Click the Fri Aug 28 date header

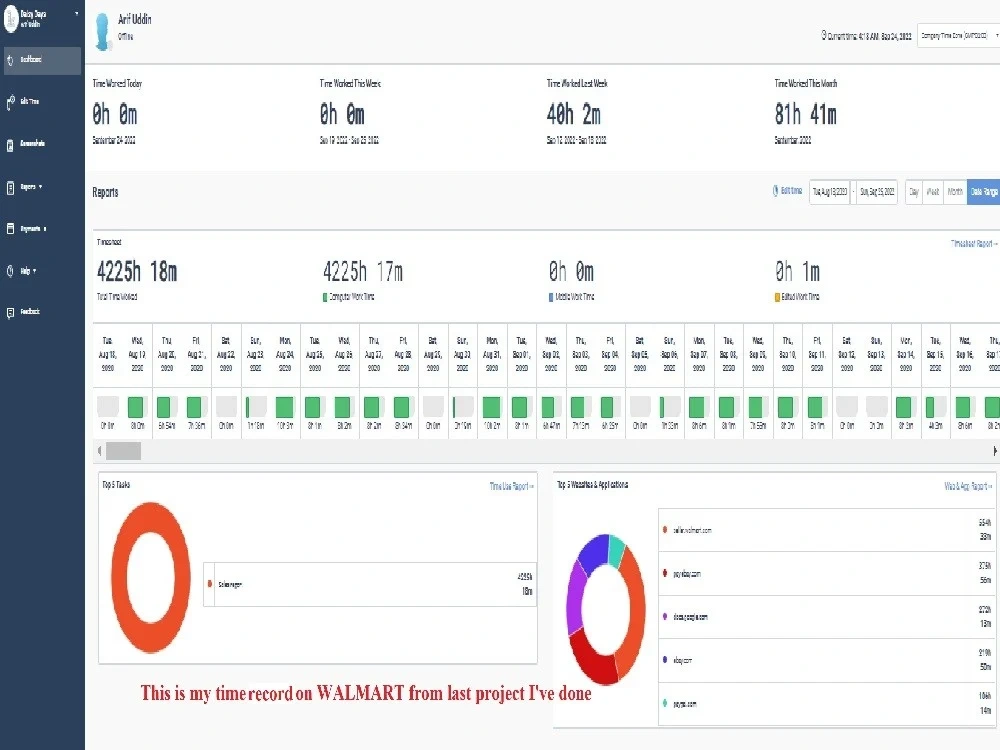[x=403, y=355]
